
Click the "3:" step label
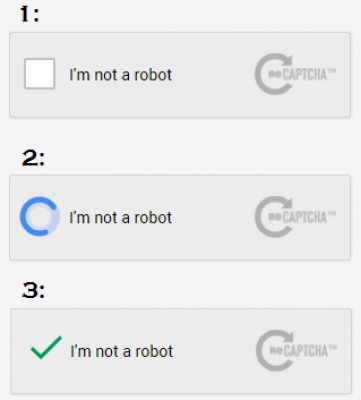coord(33,291)
